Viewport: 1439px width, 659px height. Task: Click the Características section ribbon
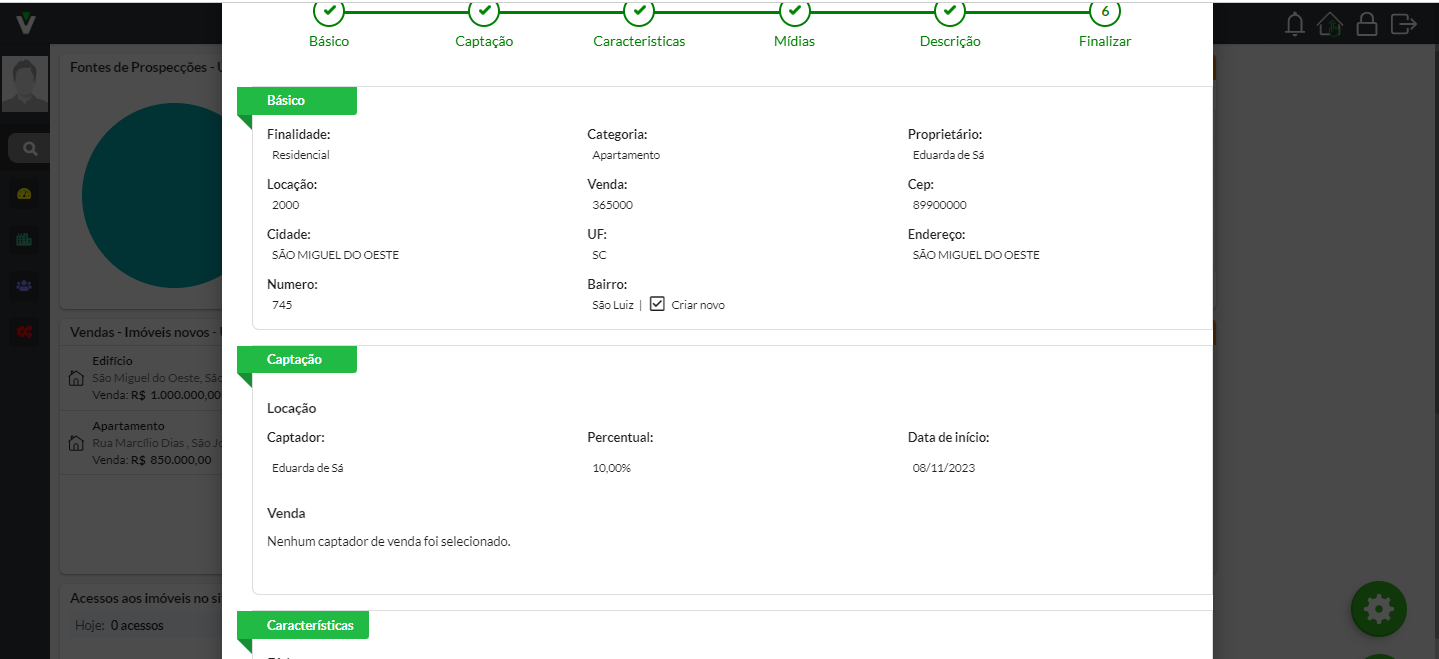303,625
